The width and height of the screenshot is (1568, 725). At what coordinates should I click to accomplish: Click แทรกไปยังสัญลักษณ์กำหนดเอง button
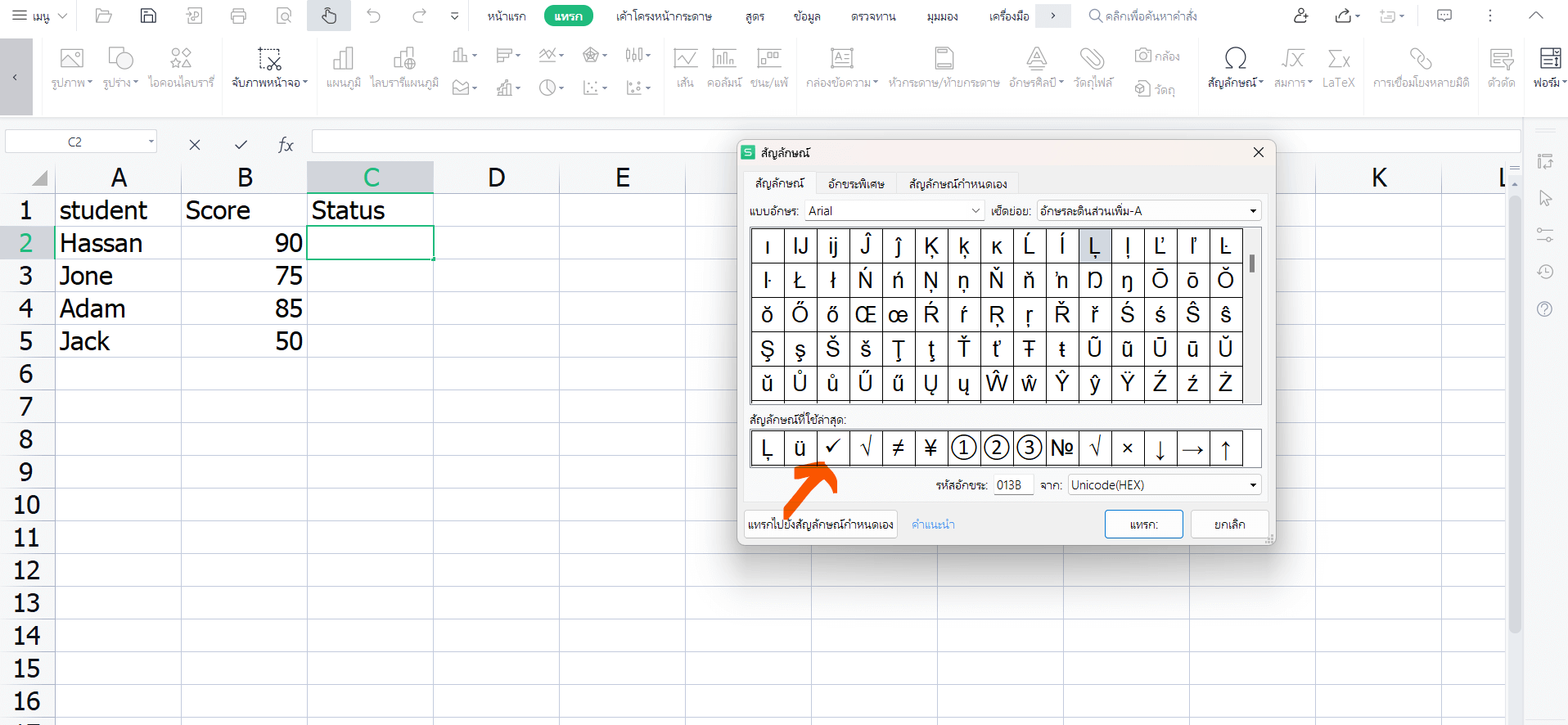pos(821,524)
